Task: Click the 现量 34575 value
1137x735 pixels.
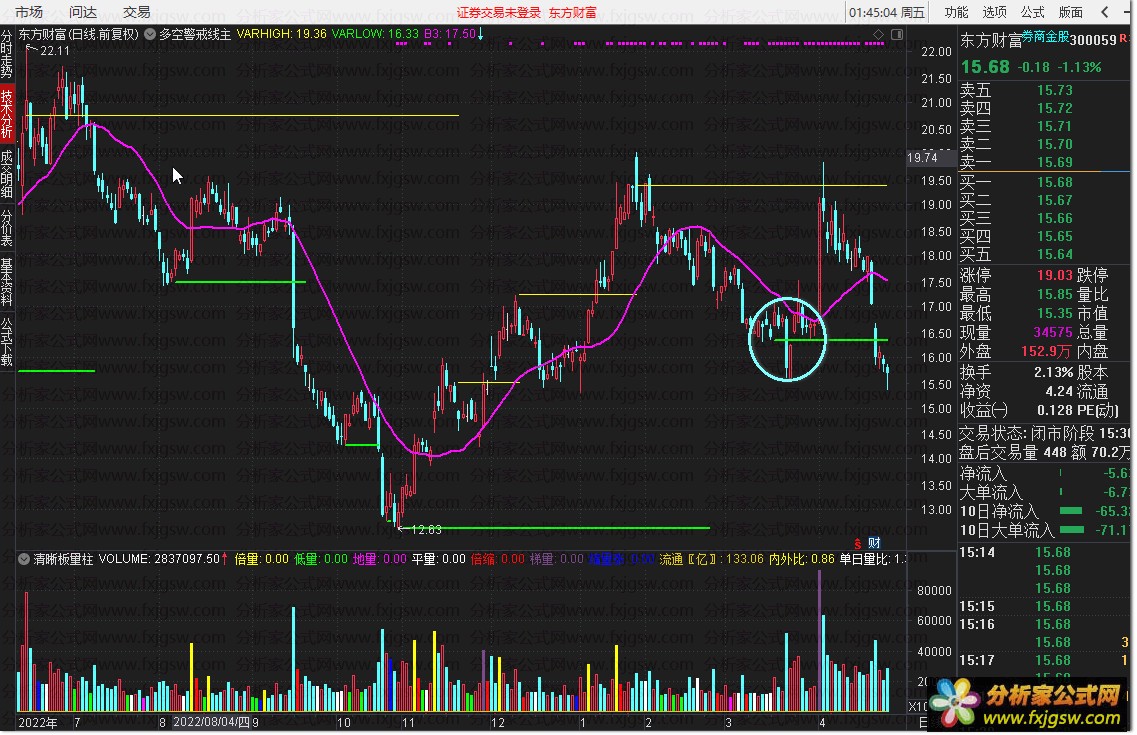Action: [x=1053, y=332]
